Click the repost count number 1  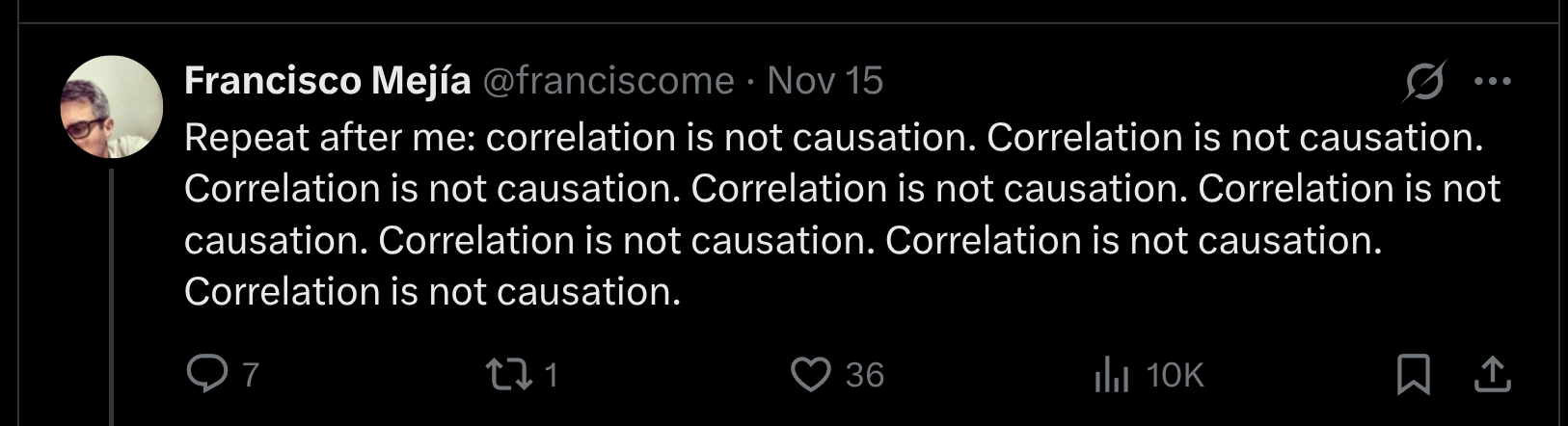coord(552,375)
